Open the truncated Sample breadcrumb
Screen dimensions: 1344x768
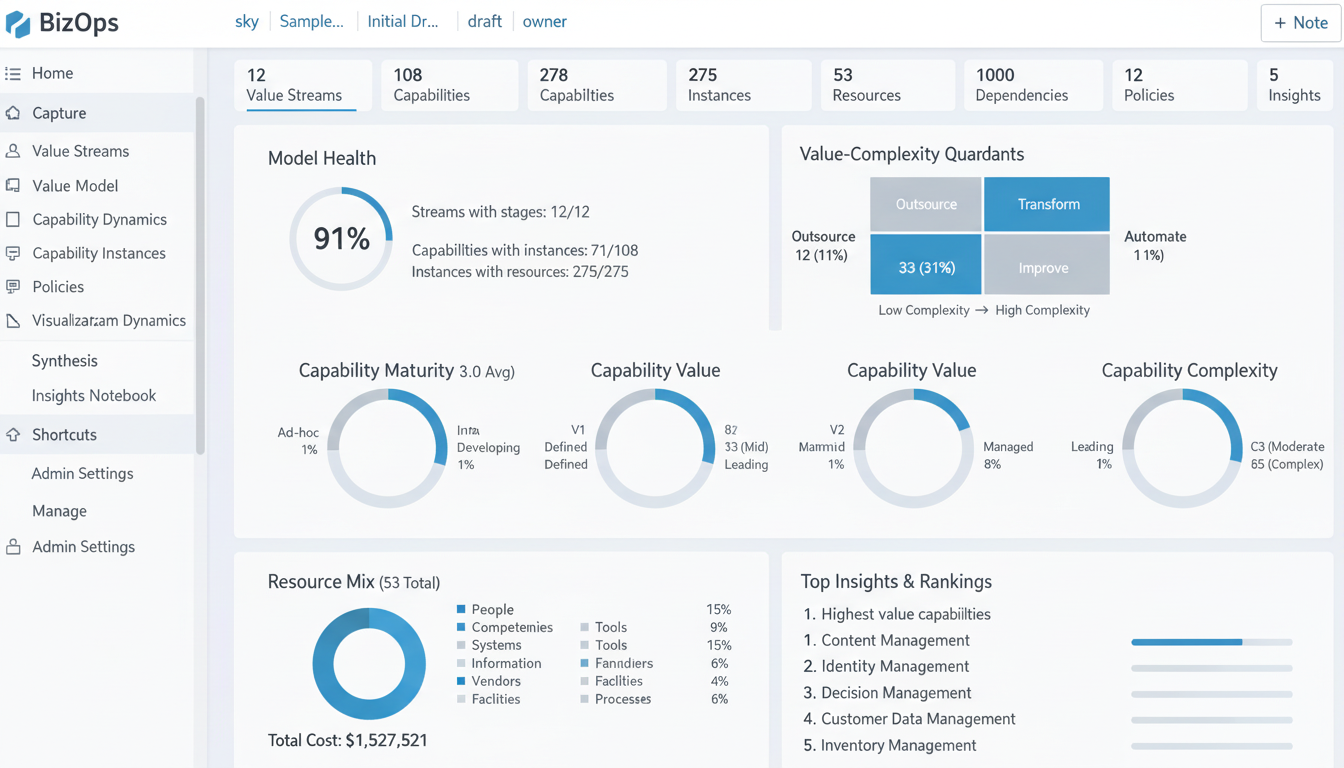point(311,21)
